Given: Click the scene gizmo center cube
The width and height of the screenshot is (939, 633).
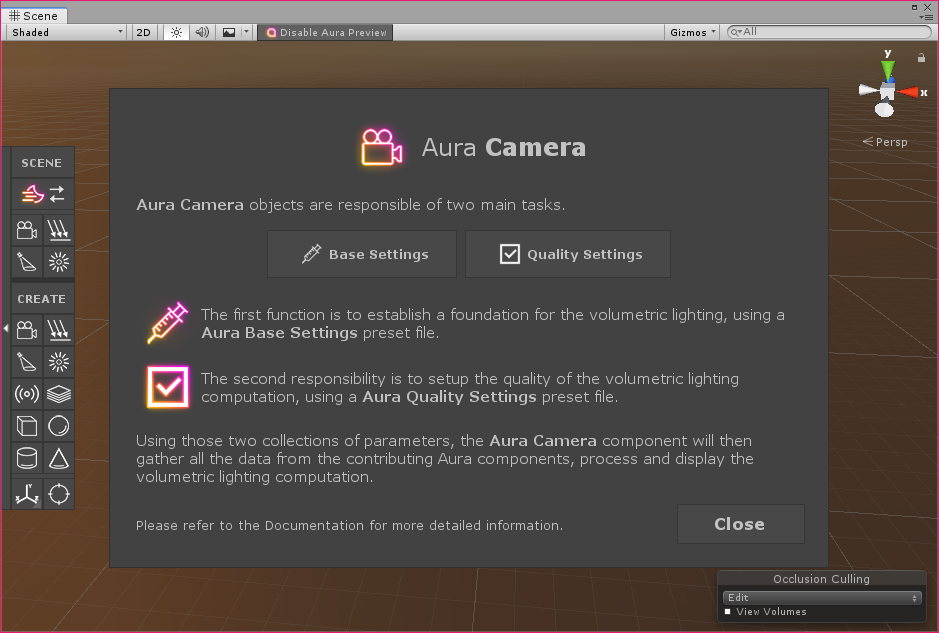Looking at the screenshot, I should pos(887,92).
